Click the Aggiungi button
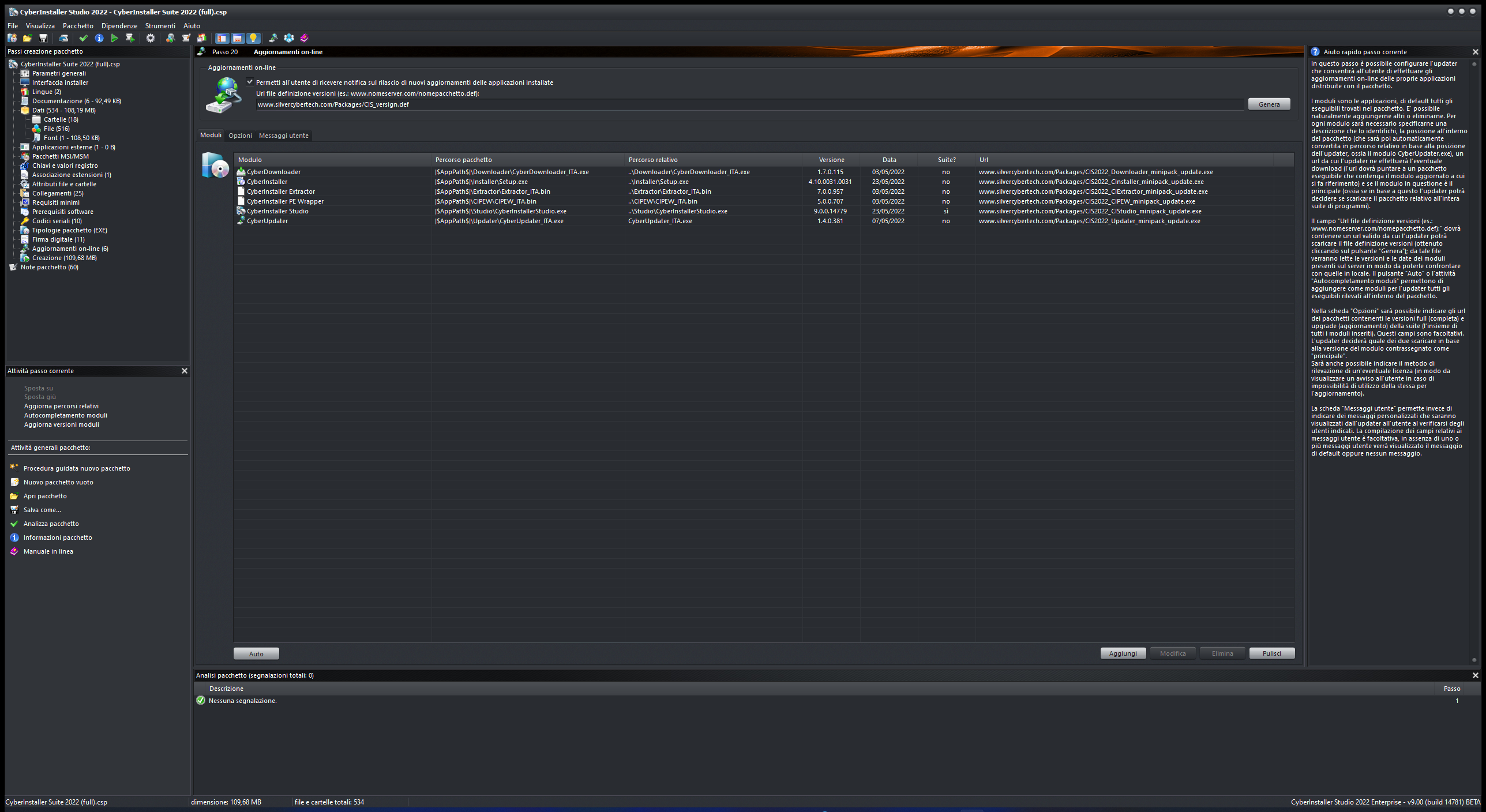 [x=1123, y=653]
